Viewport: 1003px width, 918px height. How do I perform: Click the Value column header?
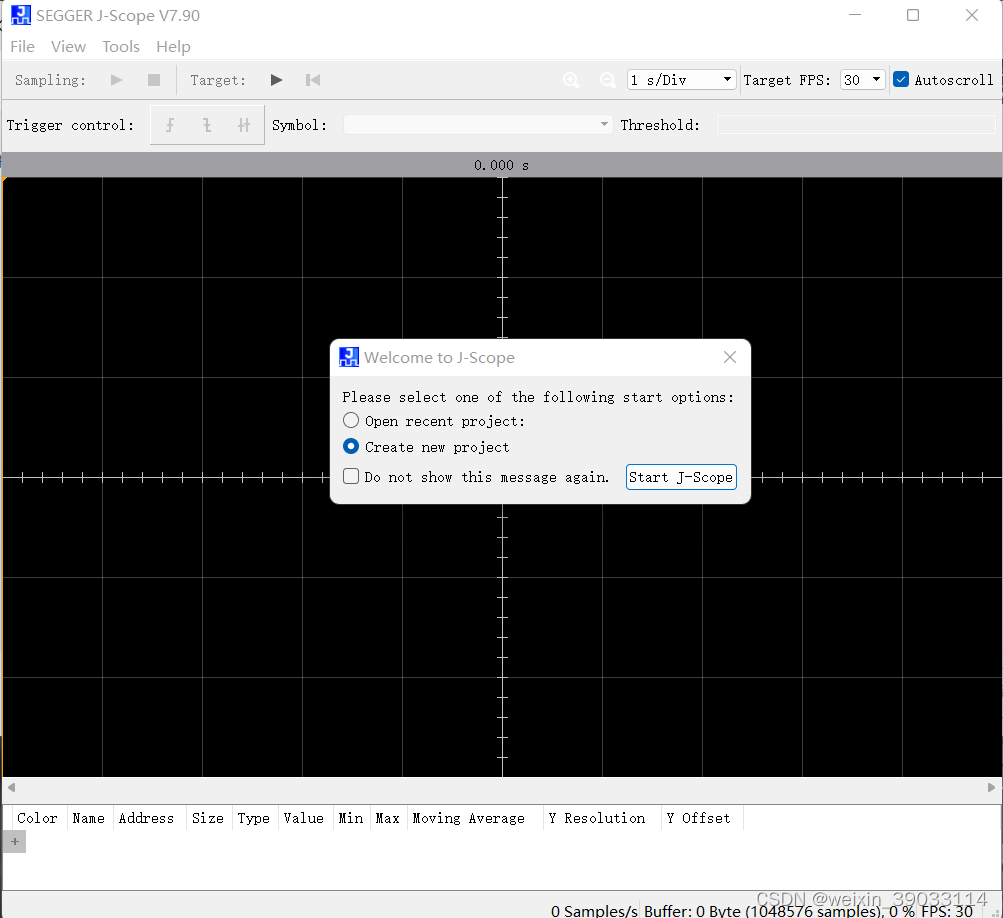pyautogui.click(x=304, y=818)
